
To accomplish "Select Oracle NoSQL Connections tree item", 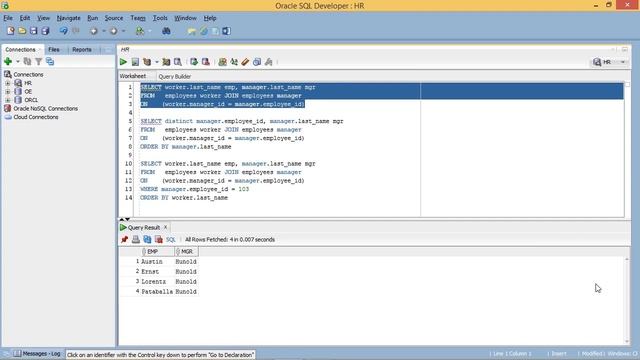I will click(x=45, y=109).
